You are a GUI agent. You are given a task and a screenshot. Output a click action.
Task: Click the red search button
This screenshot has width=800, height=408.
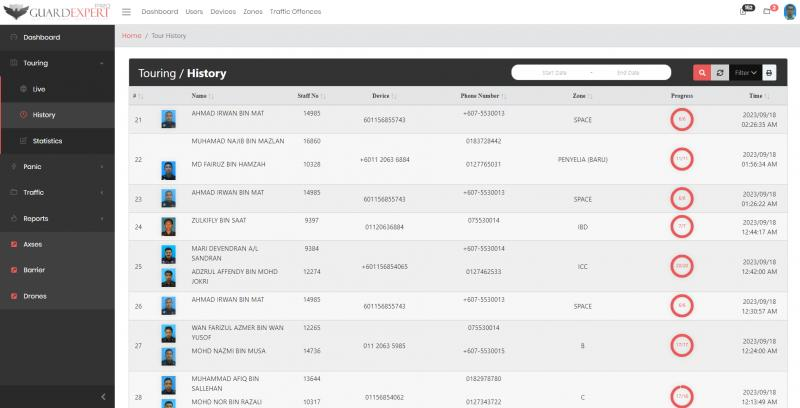click(x=702, y=73)
